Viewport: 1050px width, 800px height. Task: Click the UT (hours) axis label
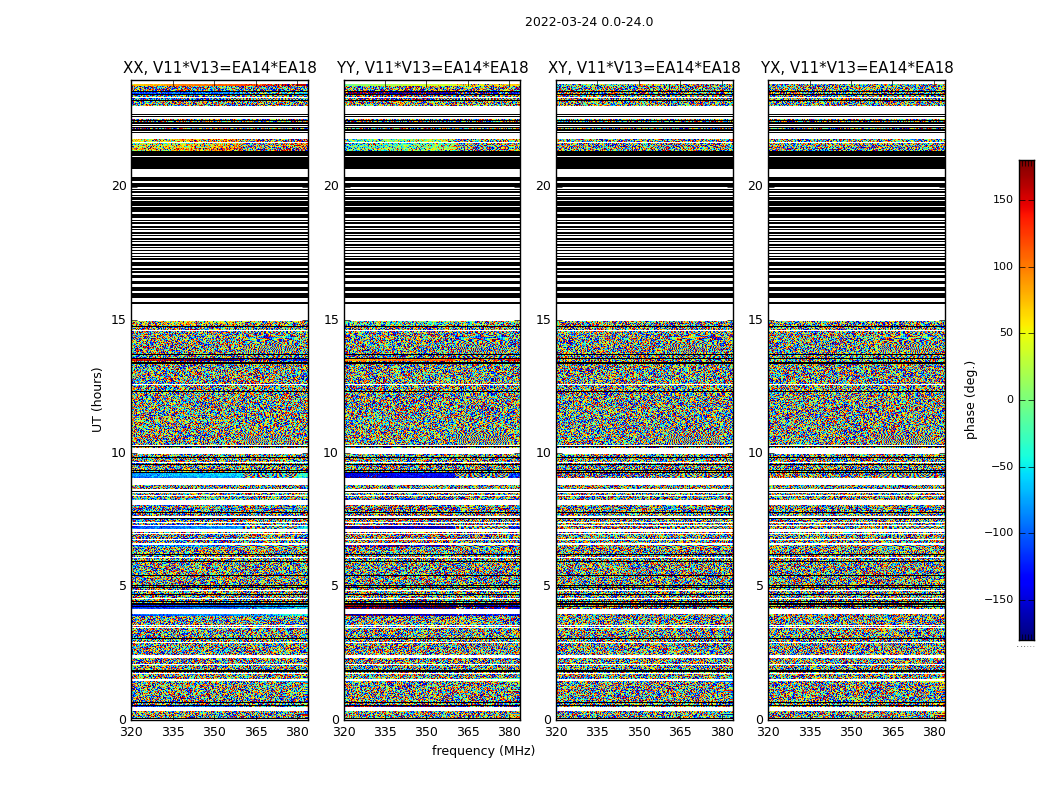[x=97, y=399]
